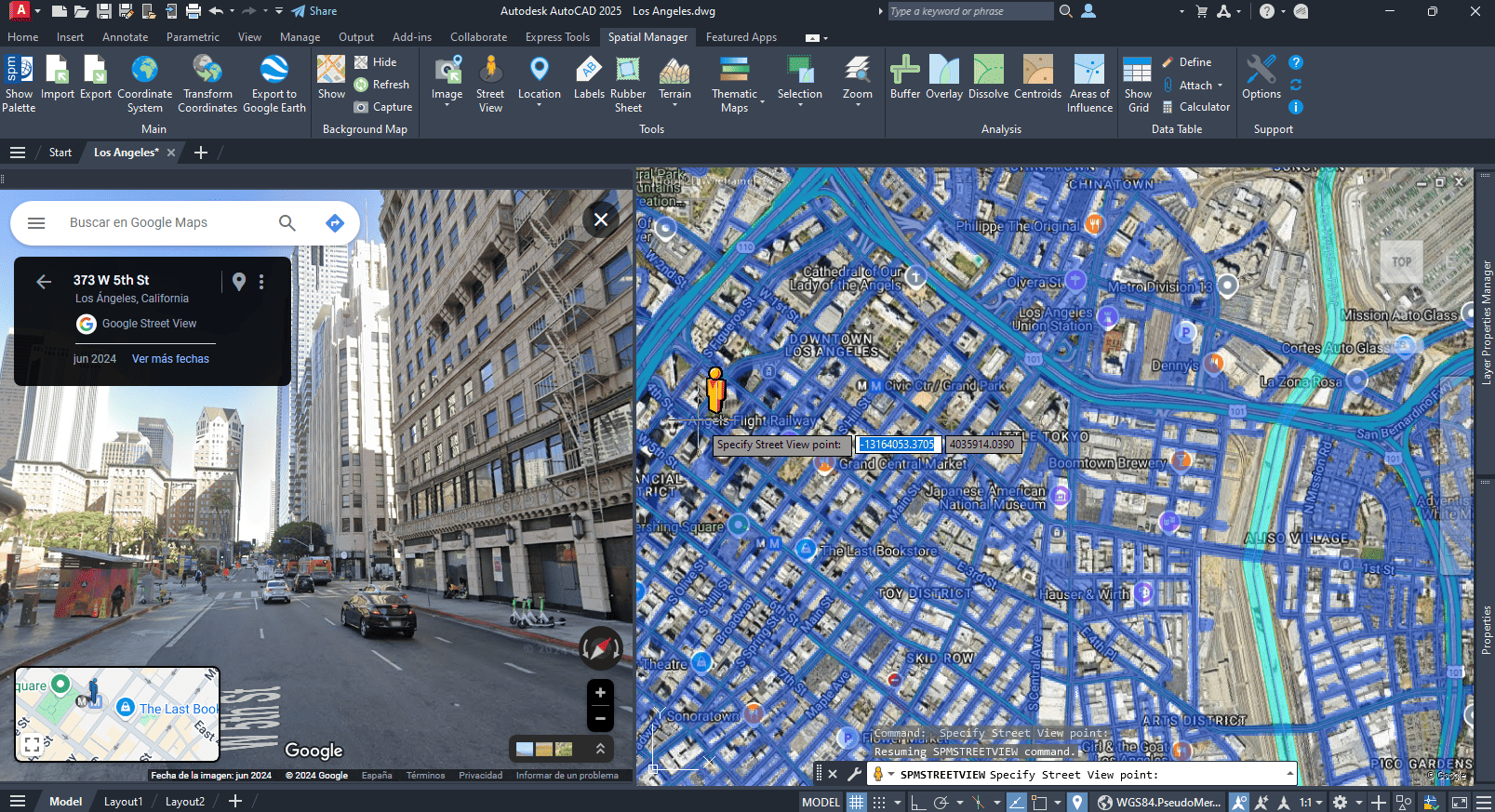The height and width of the screenshot is (812, 1495).
Task: Click the Google Maps directions icon
Action: point(335,222)
